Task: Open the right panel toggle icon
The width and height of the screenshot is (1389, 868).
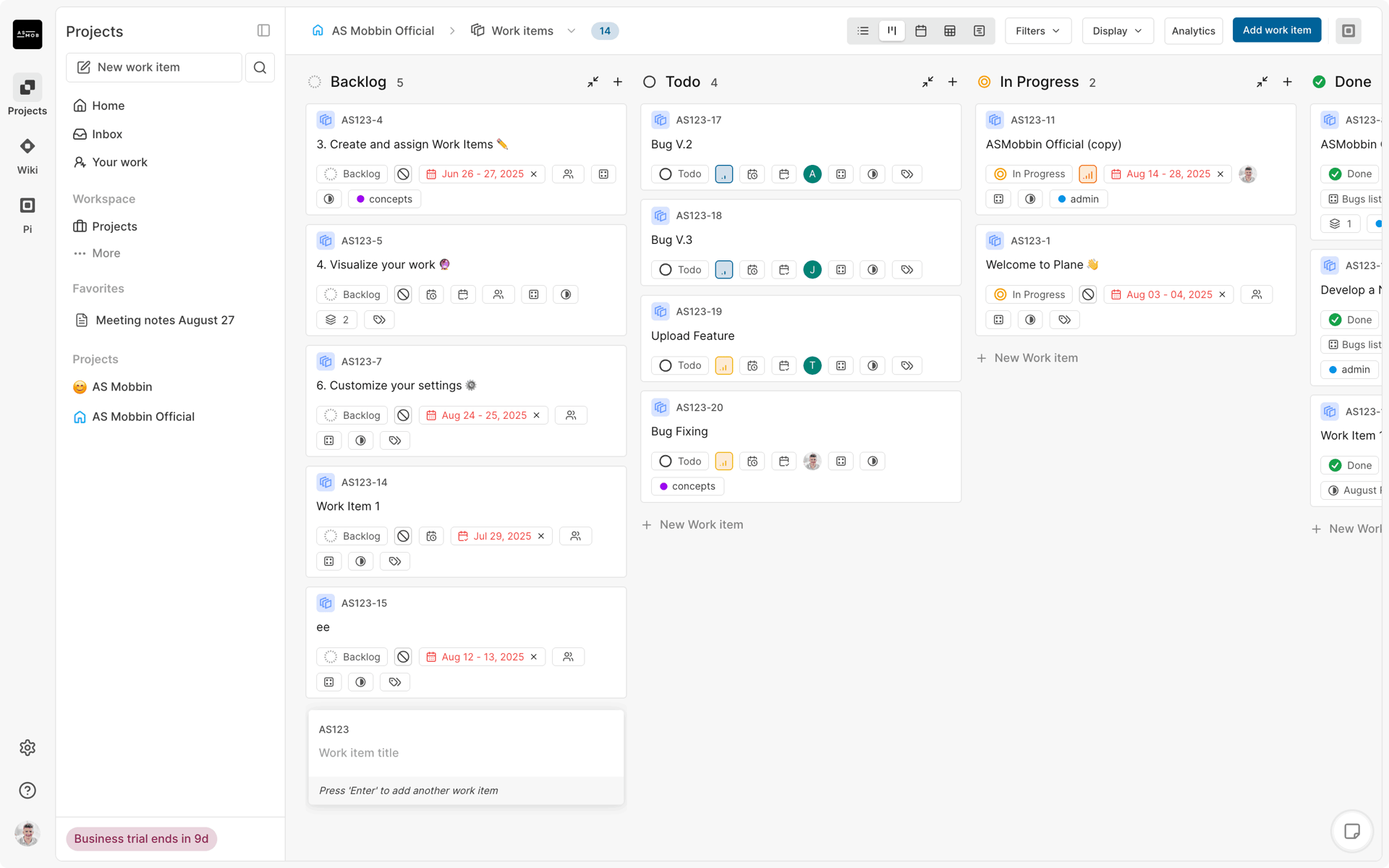Action: pyautogui.click(x=1348, y=30)
